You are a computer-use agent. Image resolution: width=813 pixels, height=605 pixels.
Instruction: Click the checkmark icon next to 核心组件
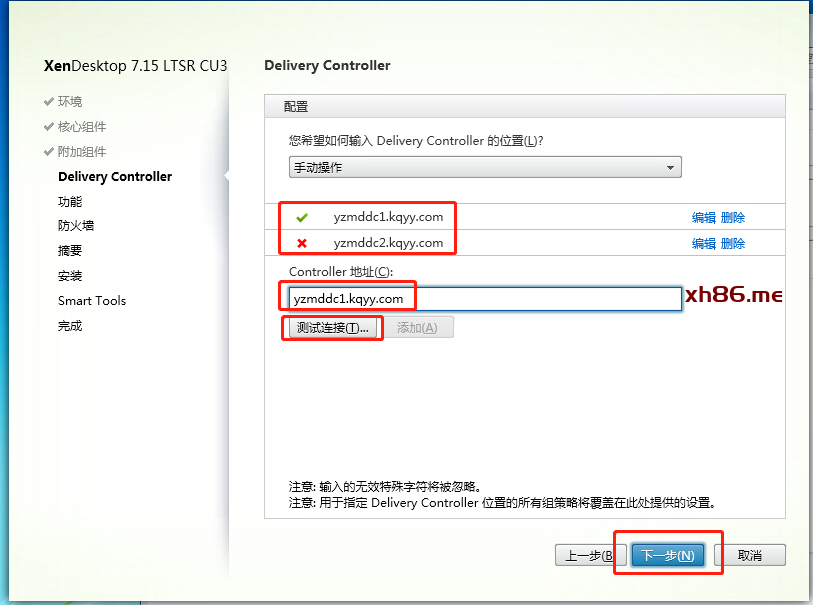click(48, 127)
